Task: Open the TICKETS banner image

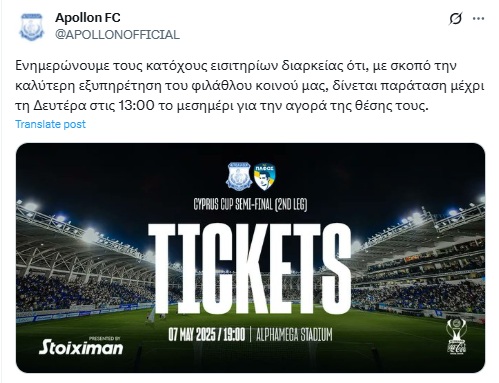Action: click(250, 258)
